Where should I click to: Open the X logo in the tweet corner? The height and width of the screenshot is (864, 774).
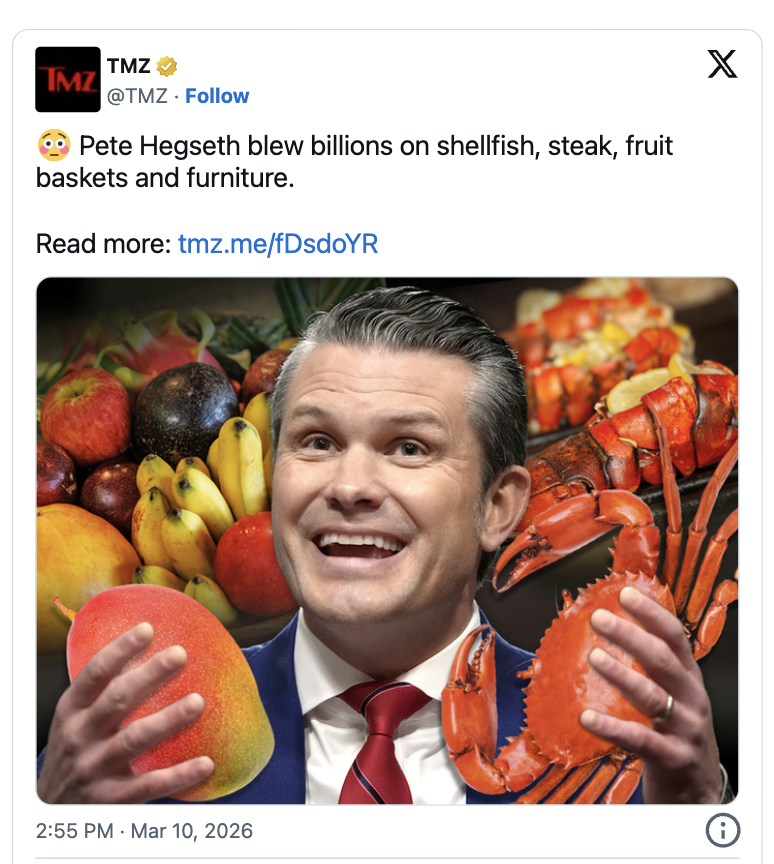click(722, 64)
